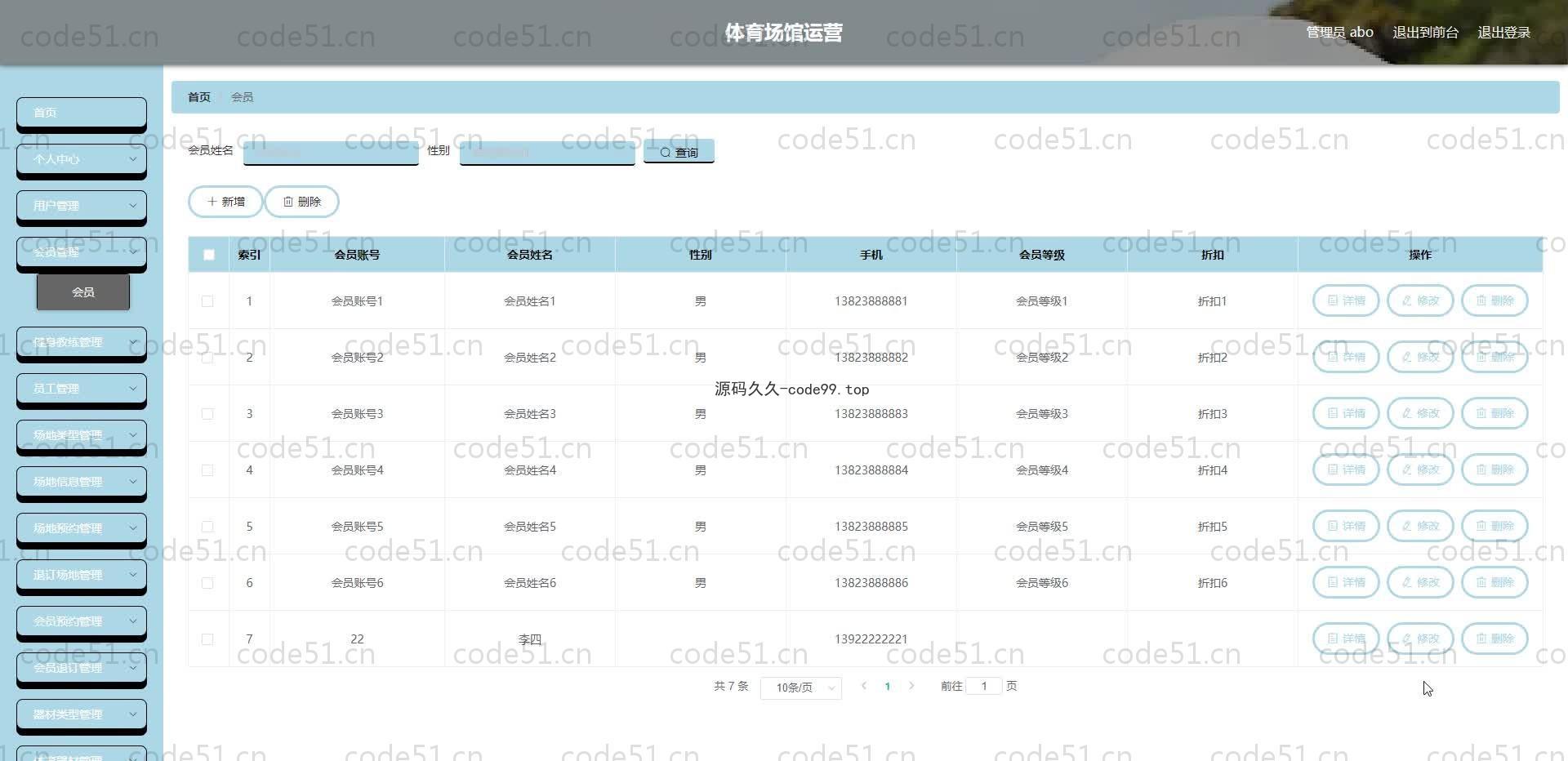Screen dimensions: 1568x761
Task: Open the 10条/页 page size dropdown
Action: [801, 688]
